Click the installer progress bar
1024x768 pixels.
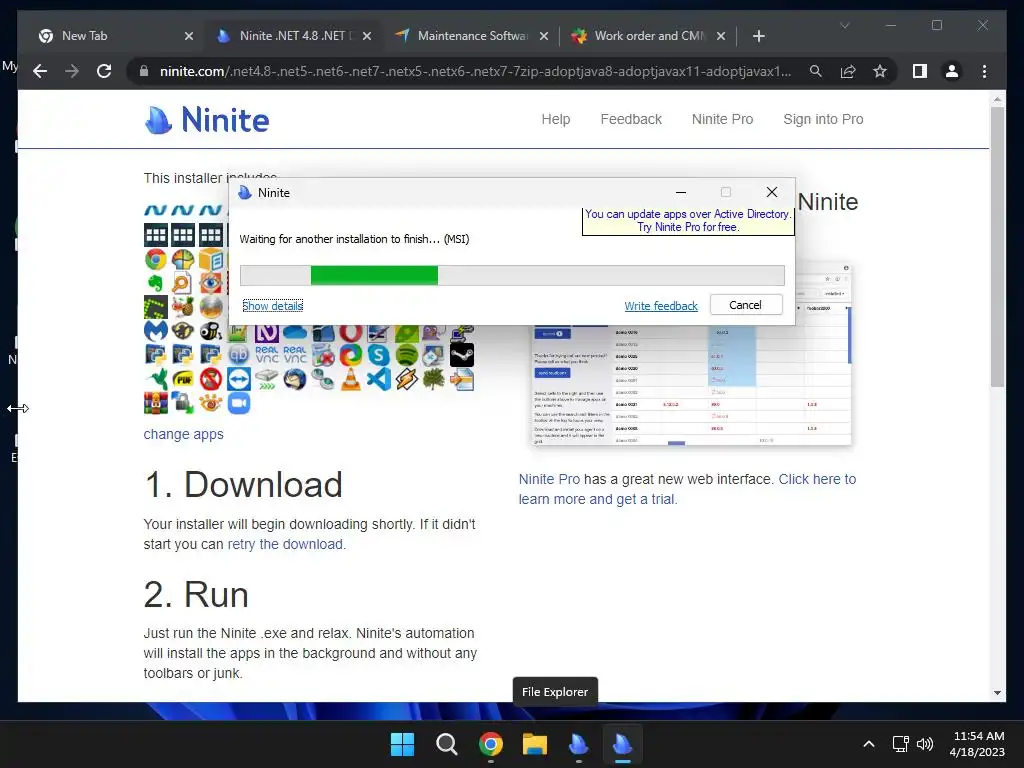(512, 276)
